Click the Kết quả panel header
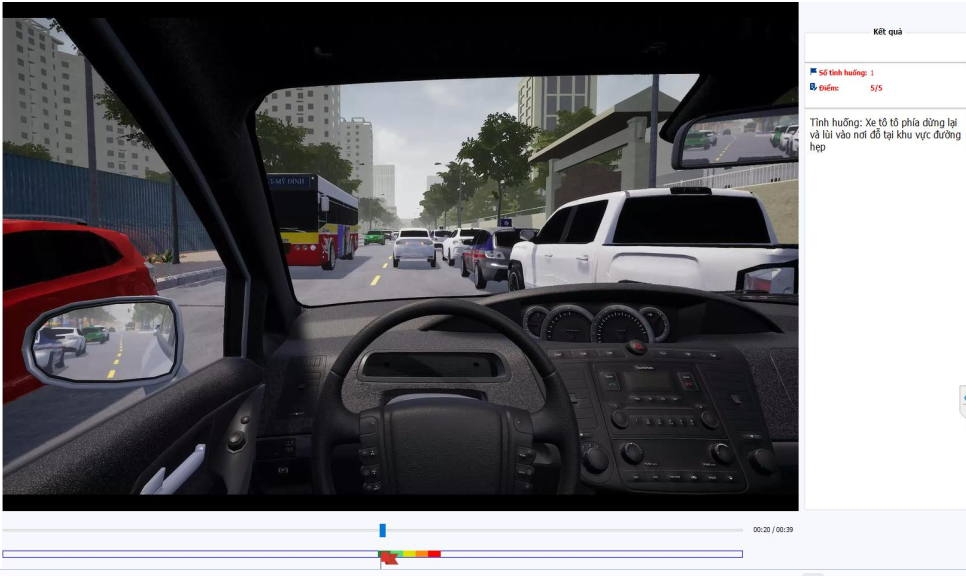Screen dimensions: 966x576 (886, 32)
